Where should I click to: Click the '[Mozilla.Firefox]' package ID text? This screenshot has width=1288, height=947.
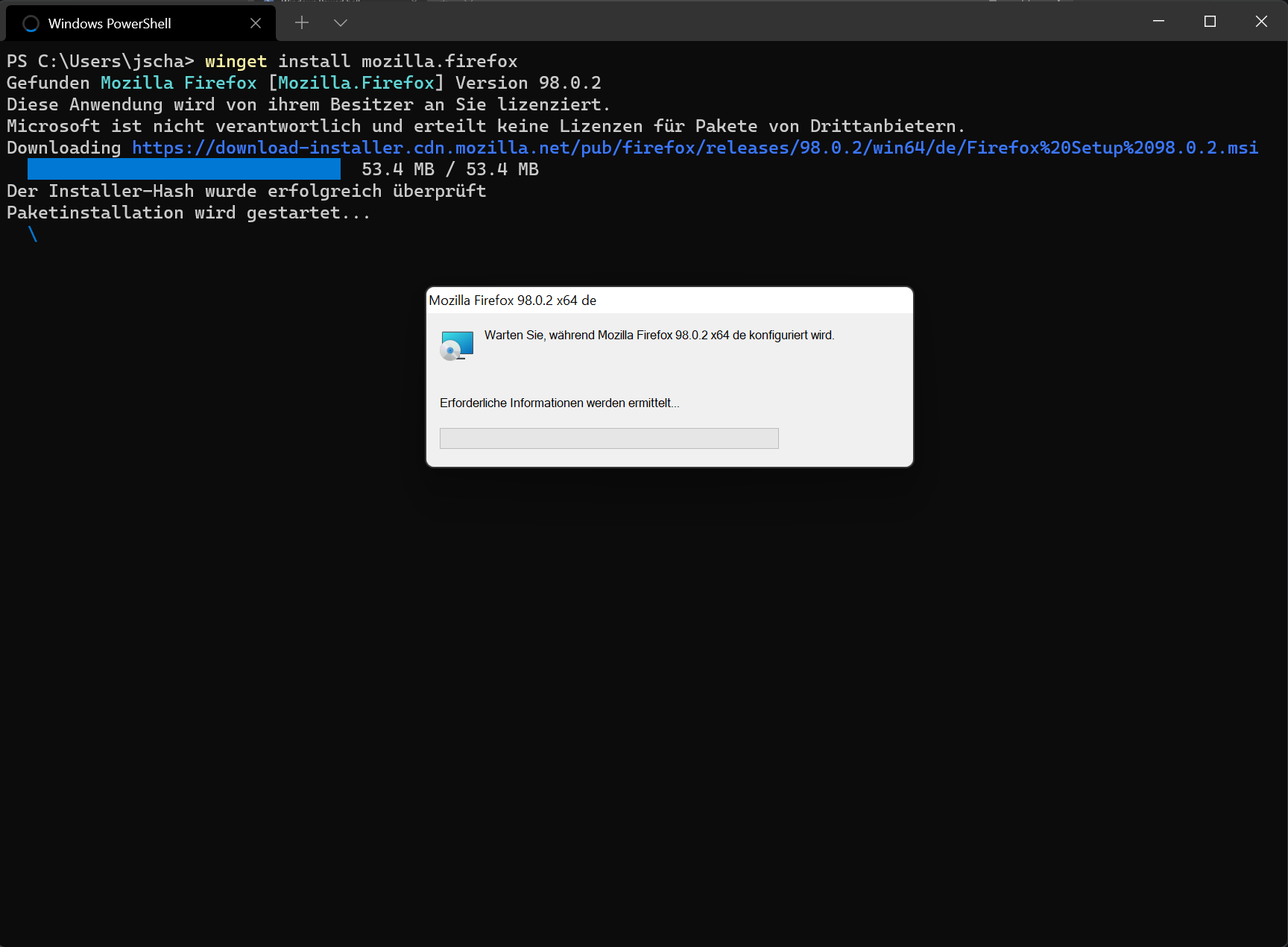coord(356,83)
